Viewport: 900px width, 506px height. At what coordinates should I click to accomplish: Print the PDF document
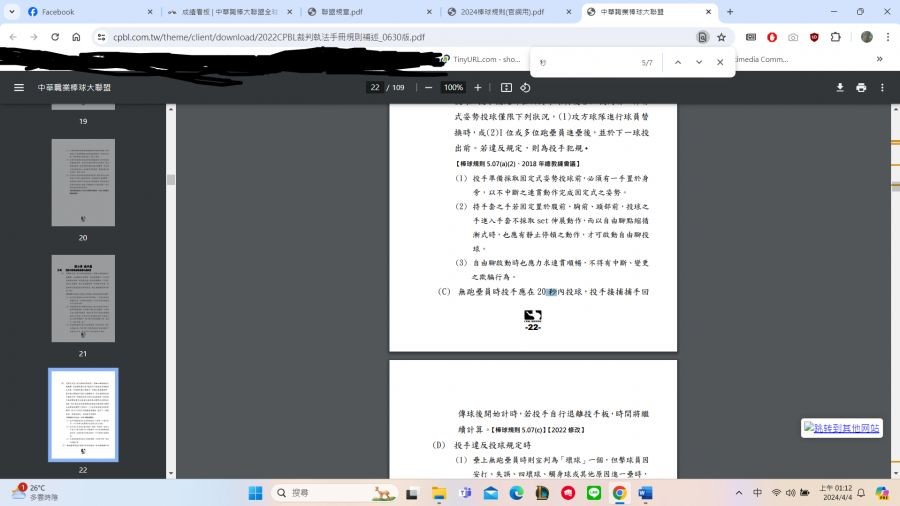(x=861, y=87)
